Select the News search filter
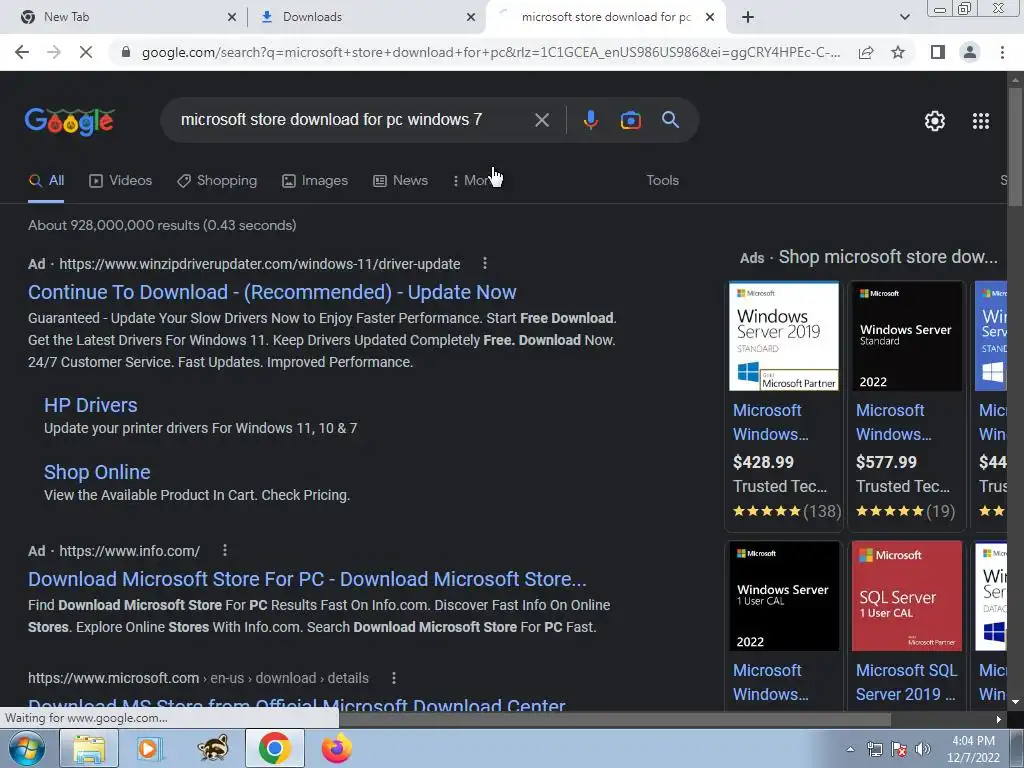Screen dimensions: 1024x768 tap(400, 180)
